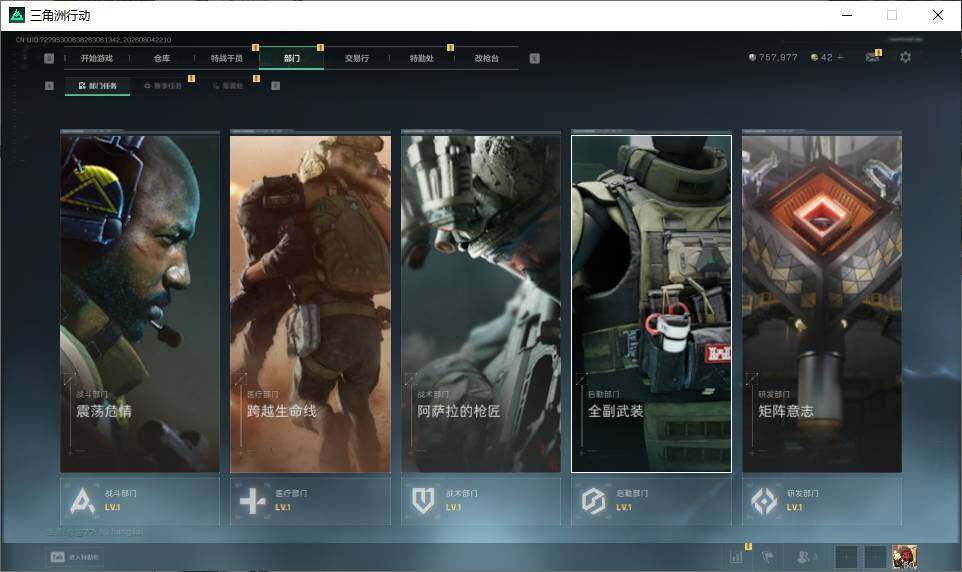Open the 矩阵意志 research department mission card
The width and height of the screenshot is (962, 572).
822,304
